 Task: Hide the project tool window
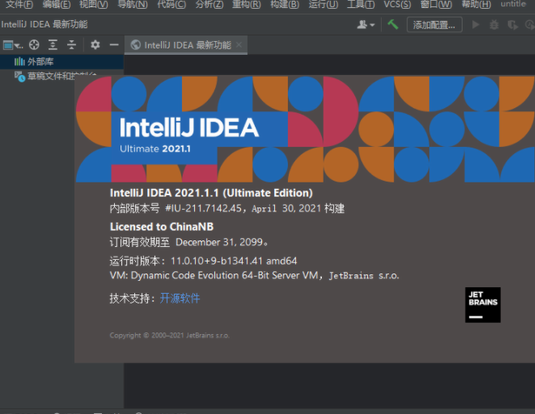114,45
